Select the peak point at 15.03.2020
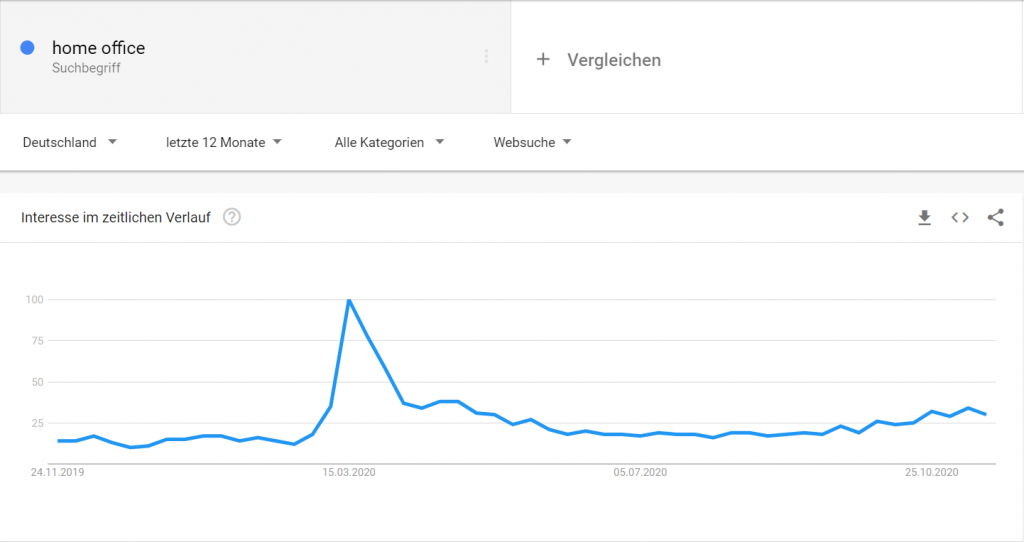The image size is (1024, 542). (349, 300)
